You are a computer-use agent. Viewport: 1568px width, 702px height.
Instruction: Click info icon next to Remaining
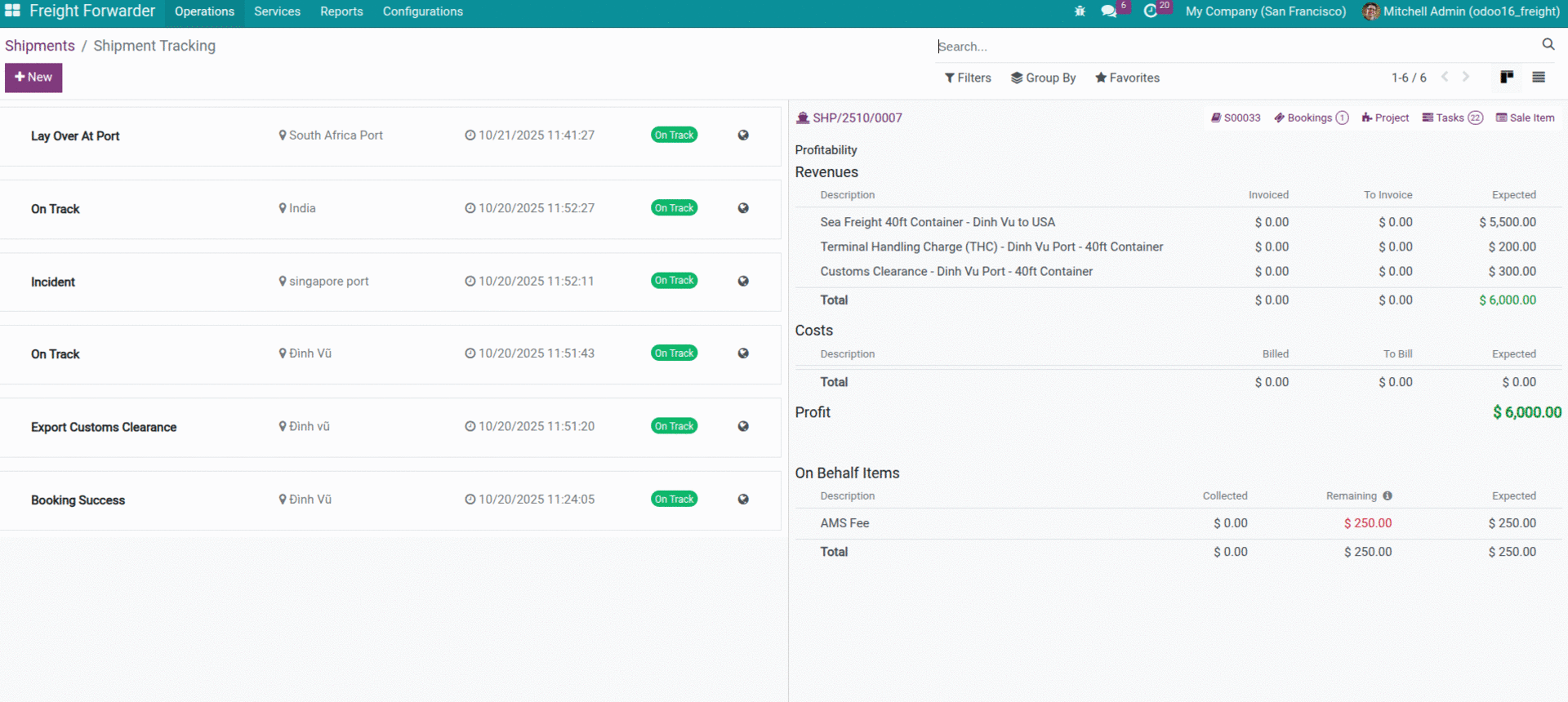(x=1388, y=496)
